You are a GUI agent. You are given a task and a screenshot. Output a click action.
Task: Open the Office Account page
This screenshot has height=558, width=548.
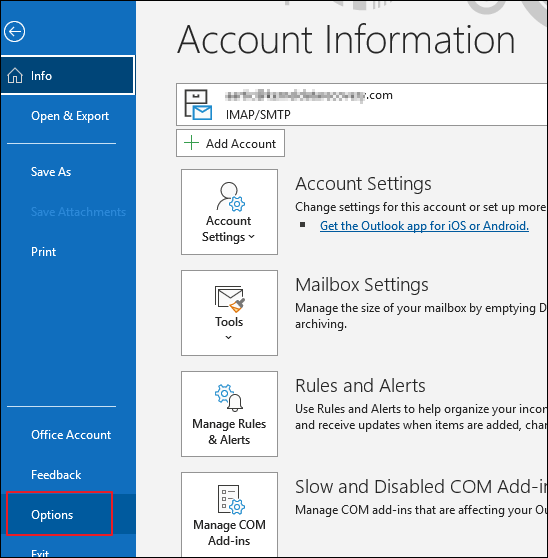71,435
